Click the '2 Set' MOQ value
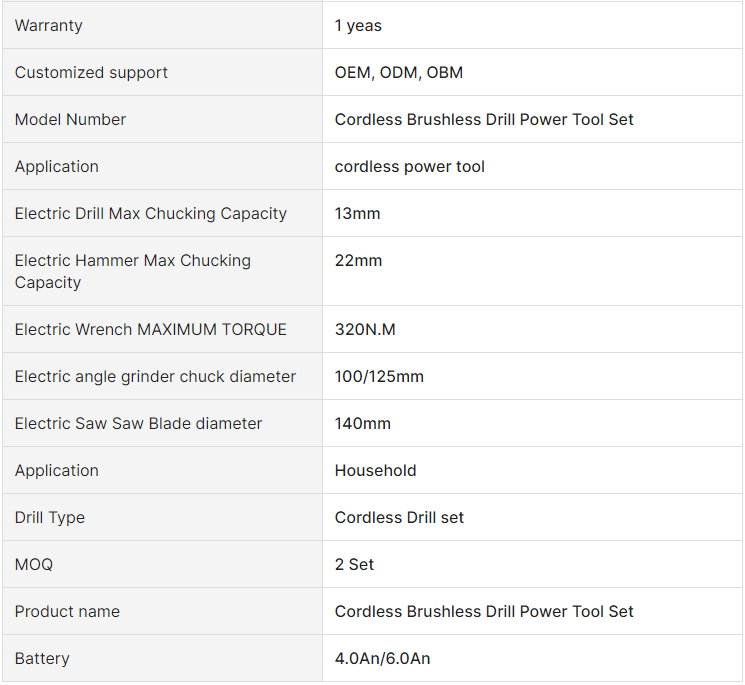 point(354,565)
